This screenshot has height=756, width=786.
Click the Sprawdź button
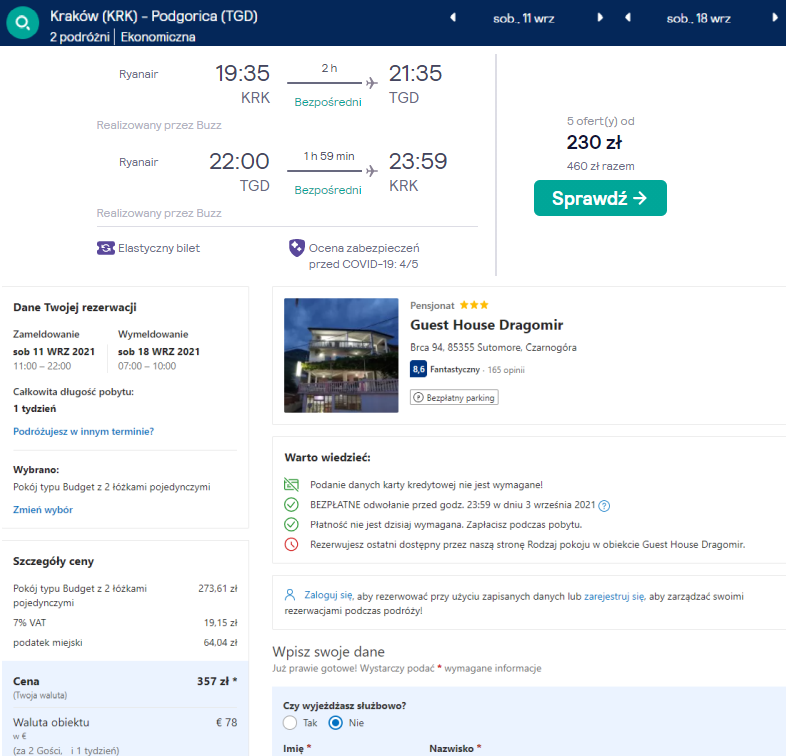tap(600, 198)
